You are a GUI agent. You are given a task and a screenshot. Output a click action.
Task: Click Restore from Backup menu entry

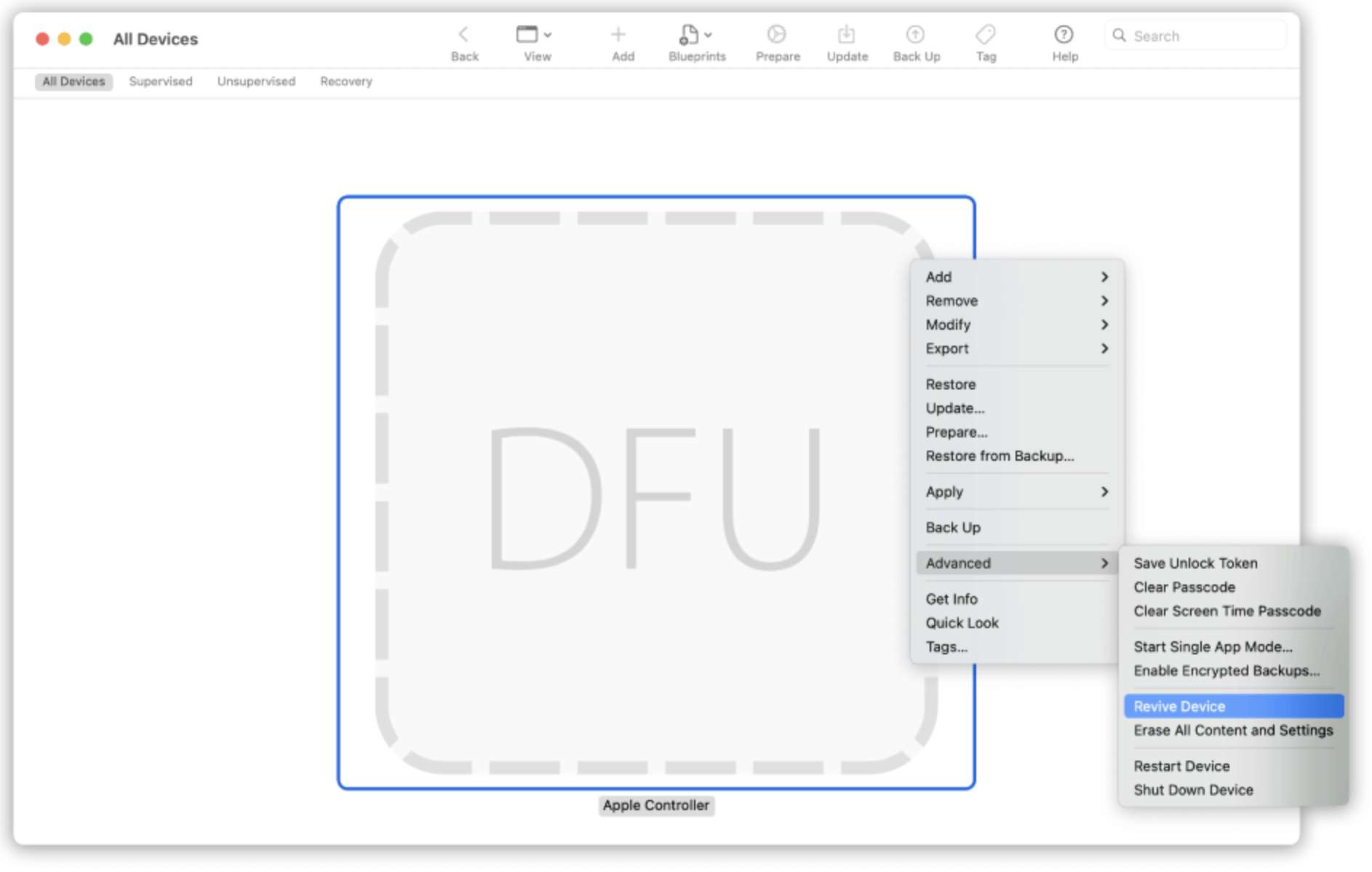pyautogui.click(x=1000, y=456)
